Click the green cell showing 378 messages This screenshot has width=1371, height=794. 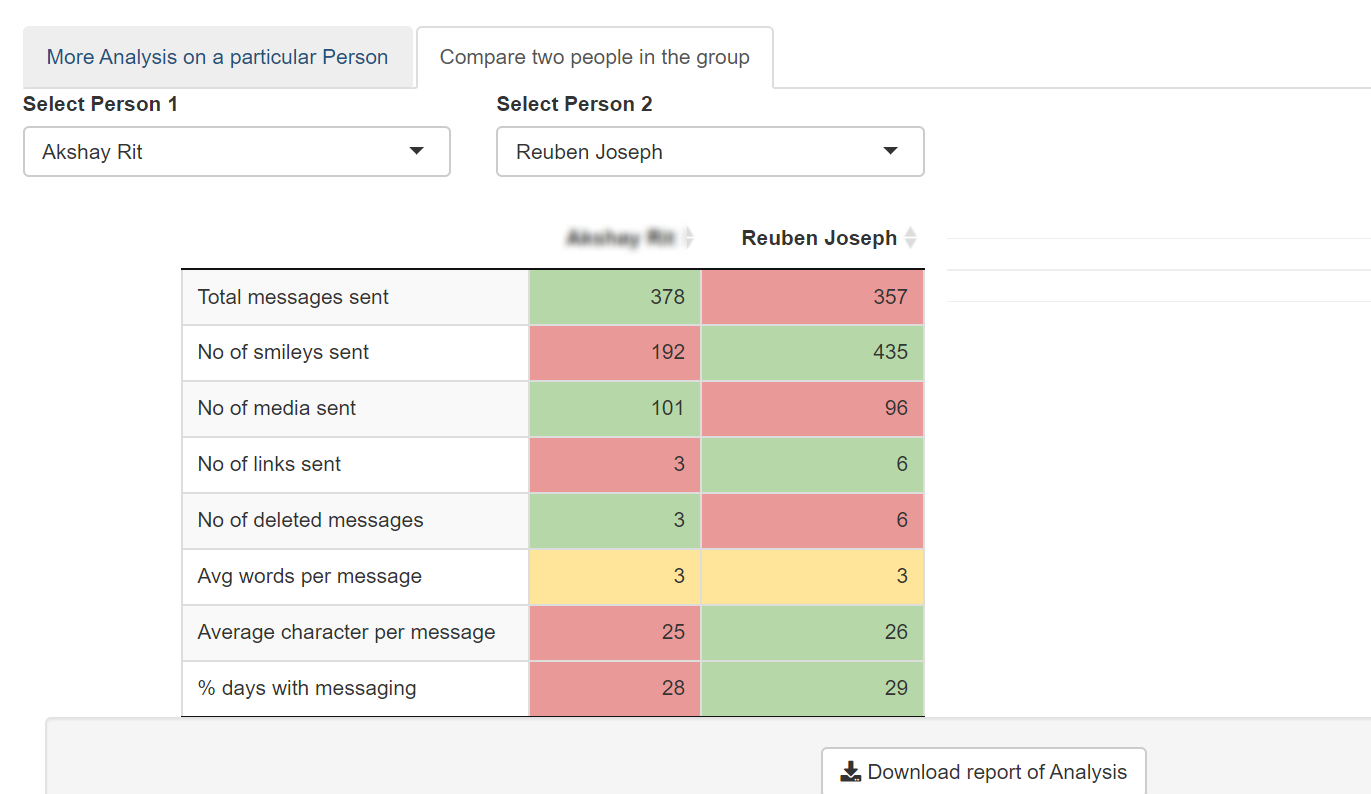point(615,297)
